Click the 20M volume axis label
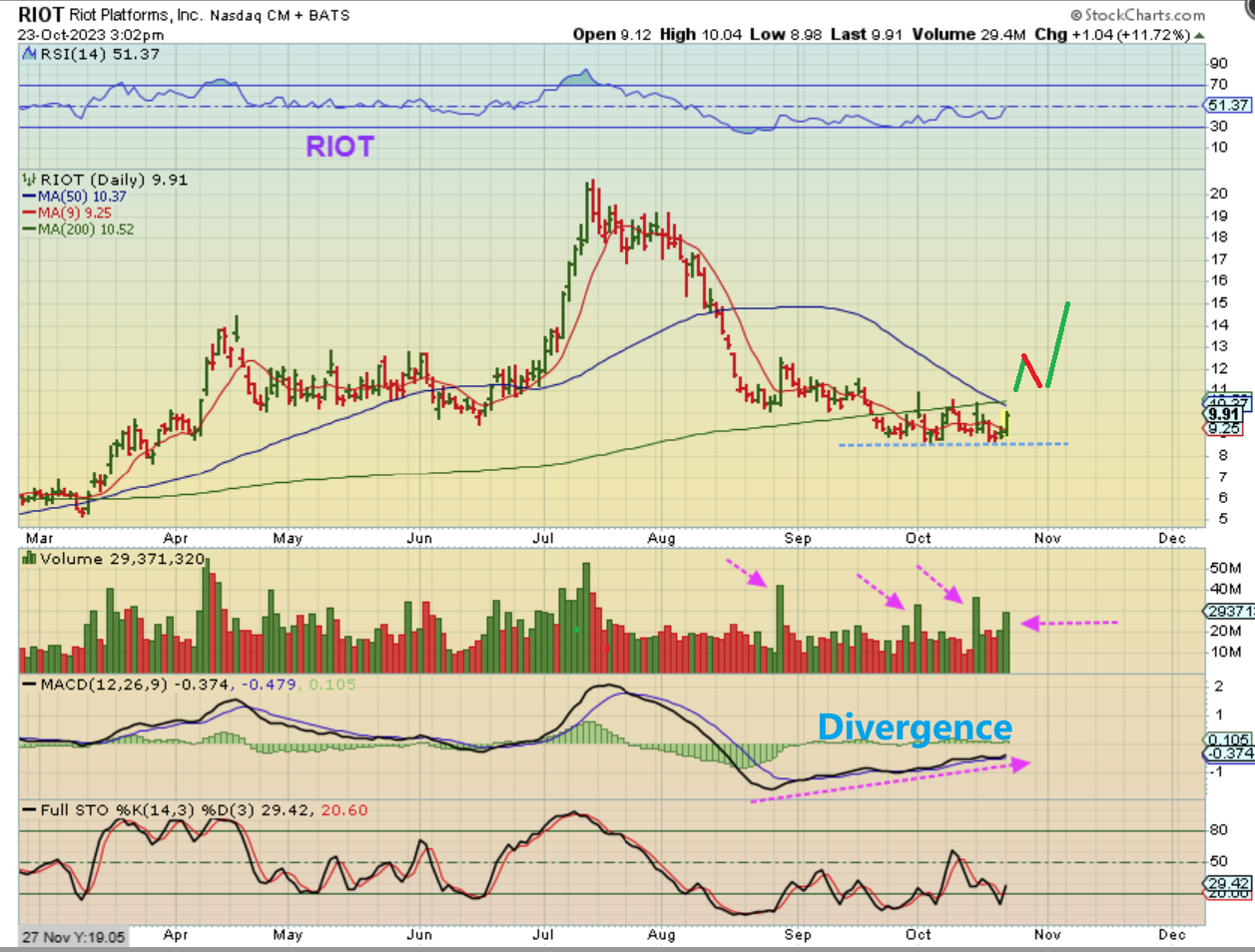The width and height of the screenshot is (1255, 952). pos(1225,631)
